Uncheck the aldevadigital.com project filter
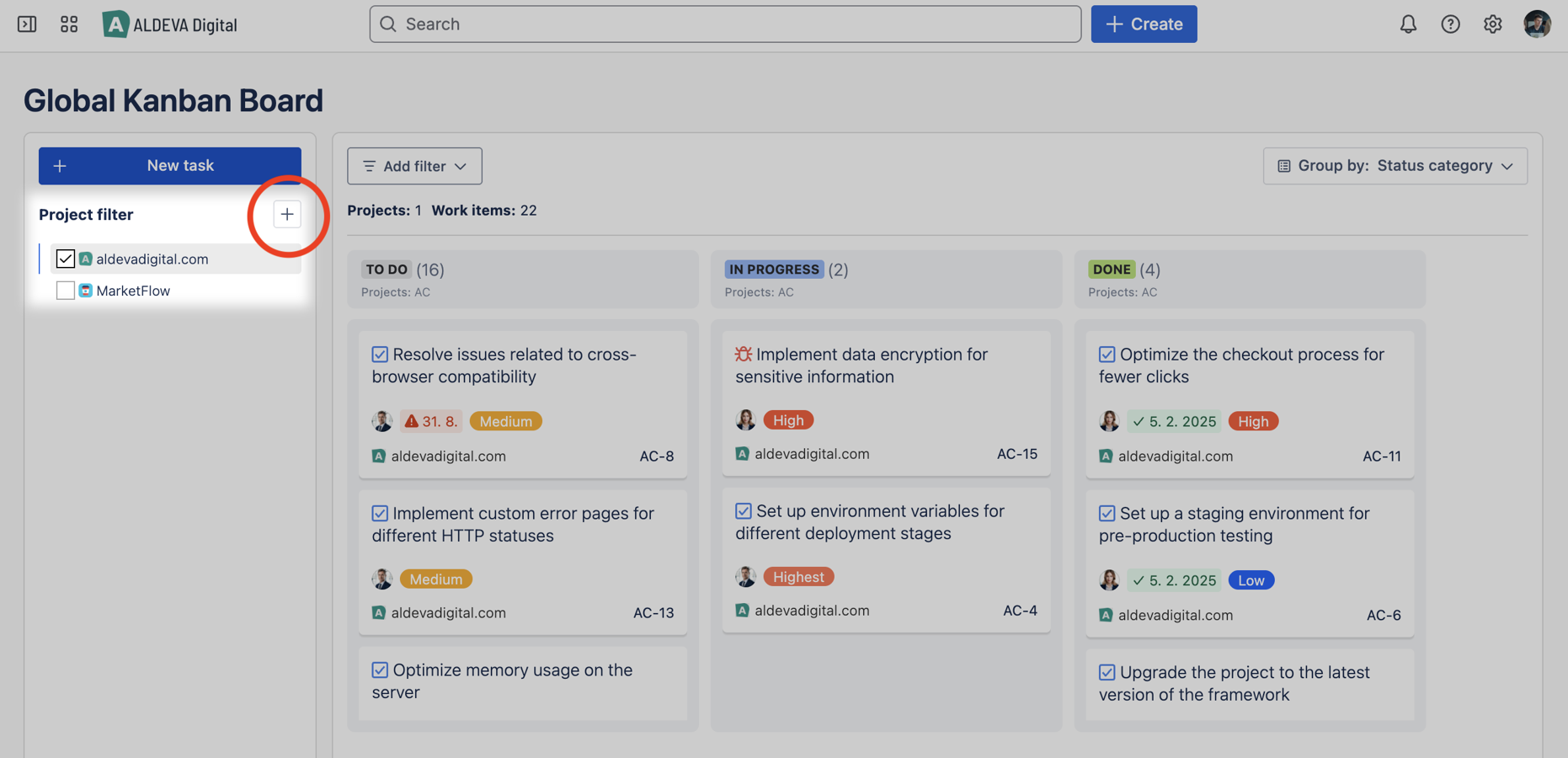The height and width of the screenshot is (758, 1568). tap(66, 259)
